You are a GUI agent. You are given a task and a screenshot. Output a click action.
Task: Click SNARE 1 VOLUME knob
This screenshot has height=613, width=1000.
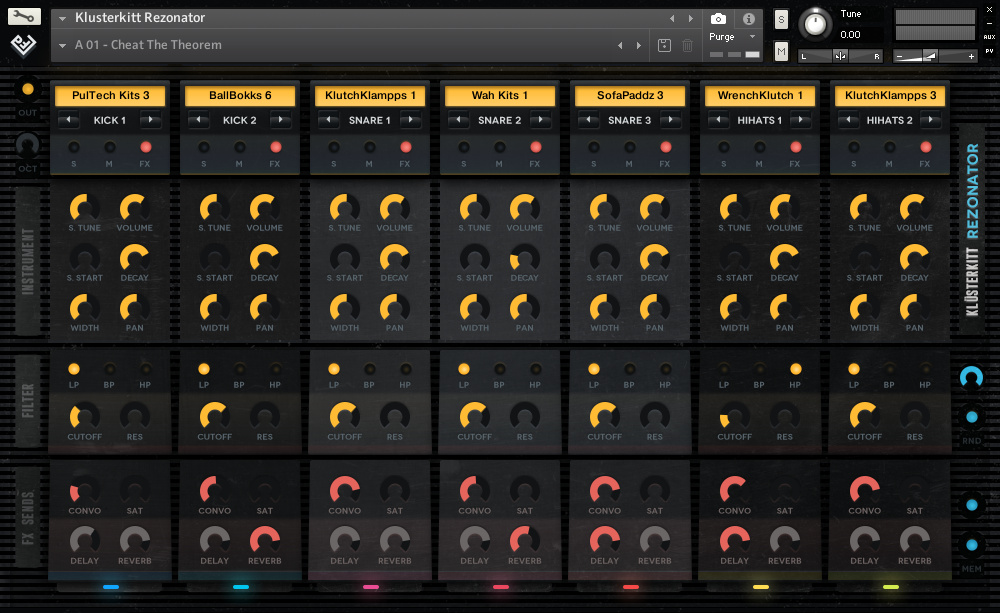[x=394, y=208]
